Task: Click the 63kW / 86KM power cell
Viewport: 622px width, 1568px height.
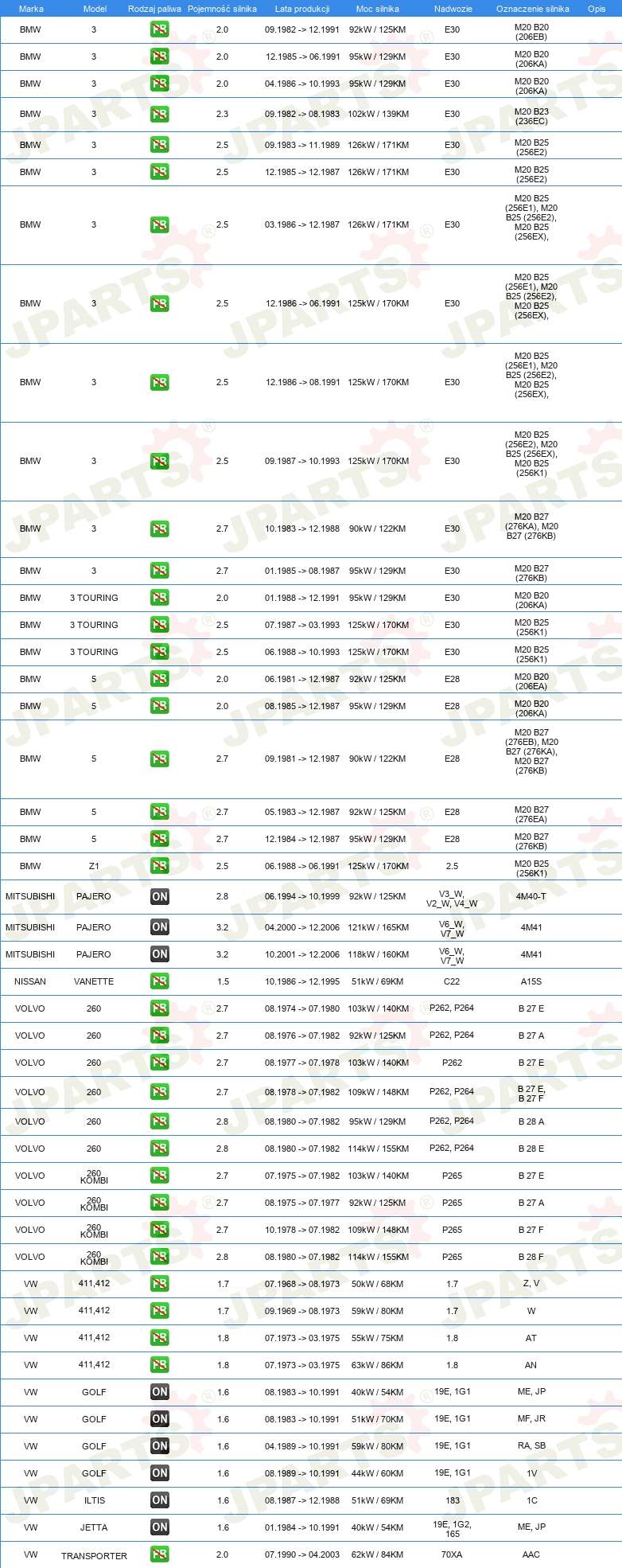Action: tap(378, 1365)
